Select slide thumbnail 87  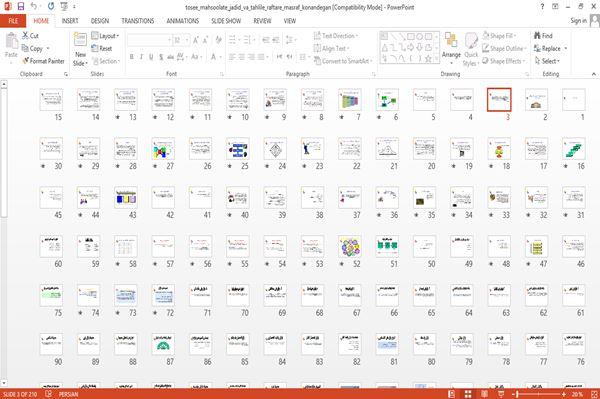point(163,344)
